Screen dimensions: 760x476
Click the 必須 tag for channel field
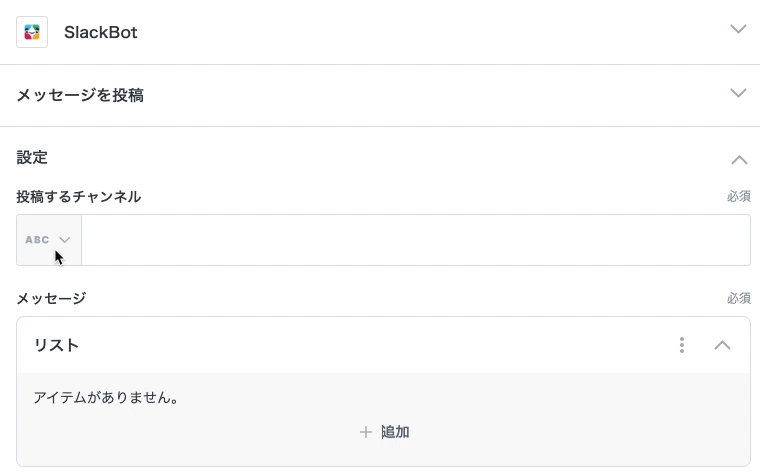(738, 197)
